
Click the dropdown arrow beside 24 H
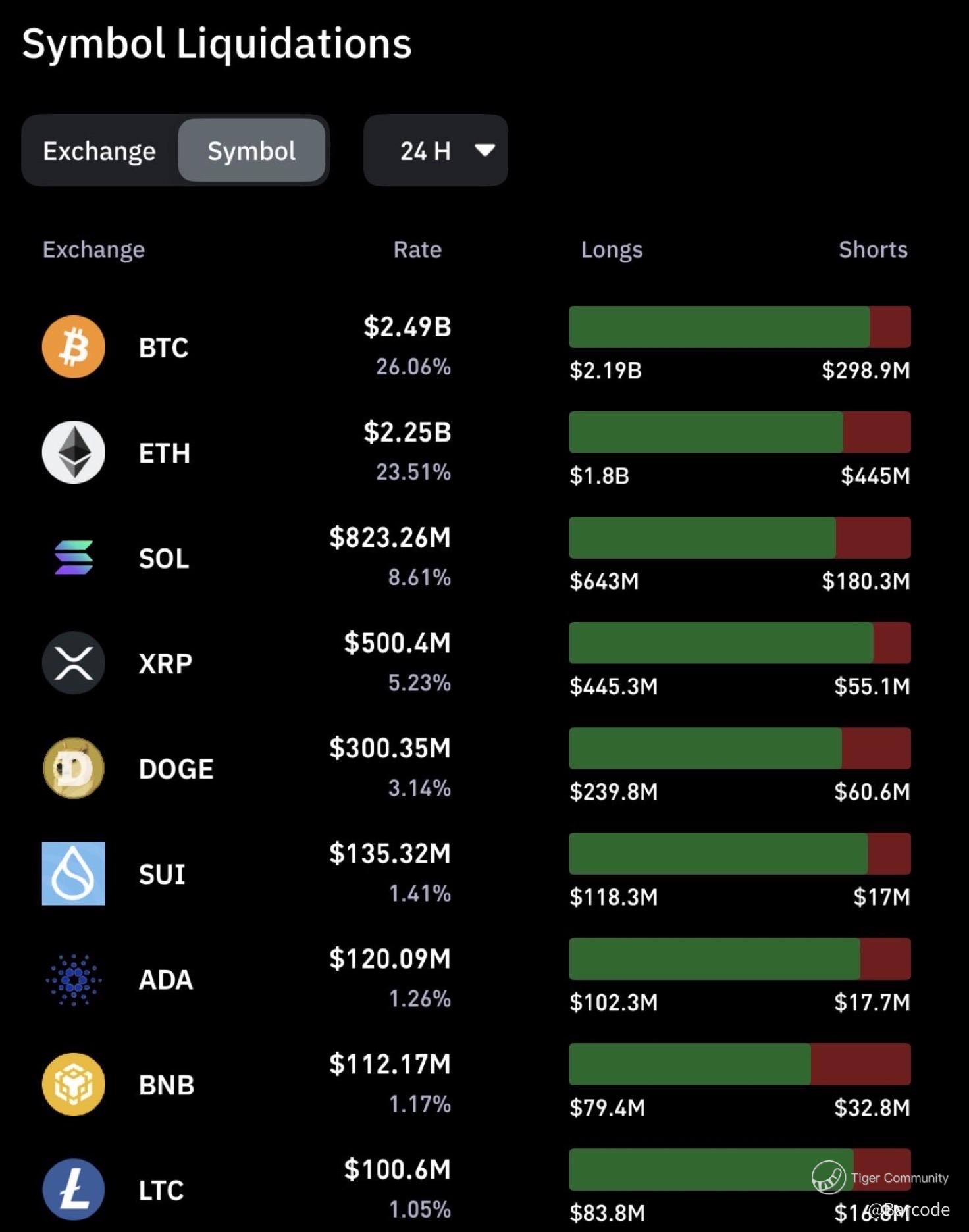[x=485, y=150]
